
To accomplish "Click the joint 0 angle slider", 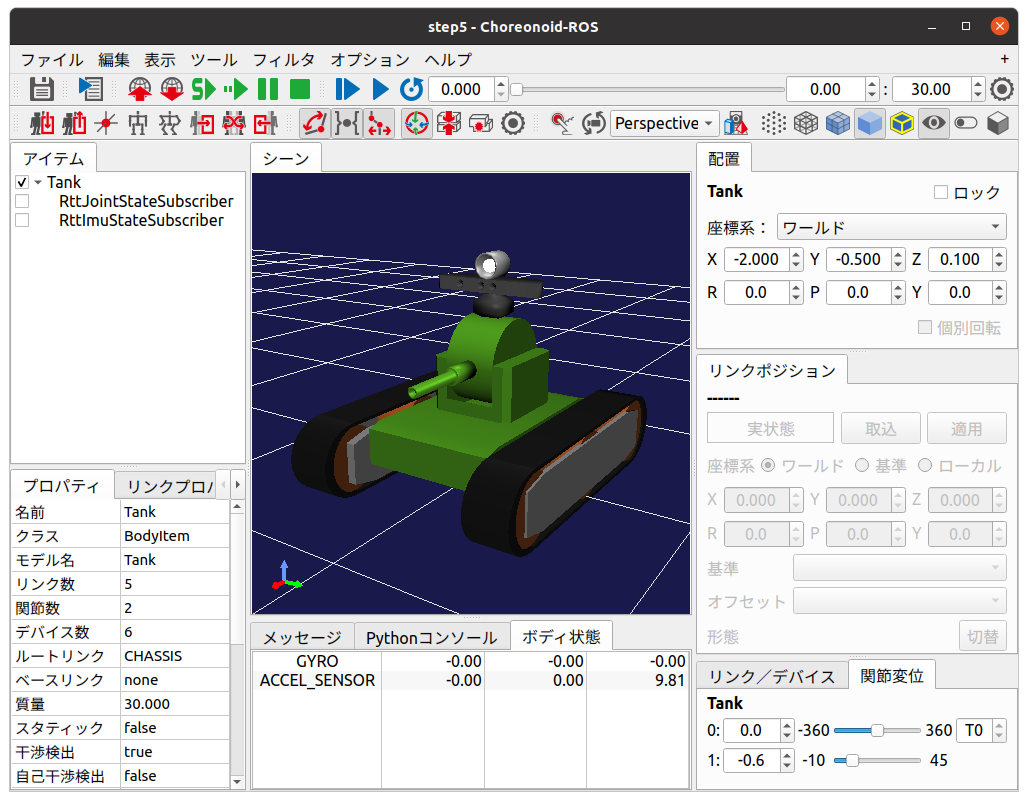I will pos(877,730).
